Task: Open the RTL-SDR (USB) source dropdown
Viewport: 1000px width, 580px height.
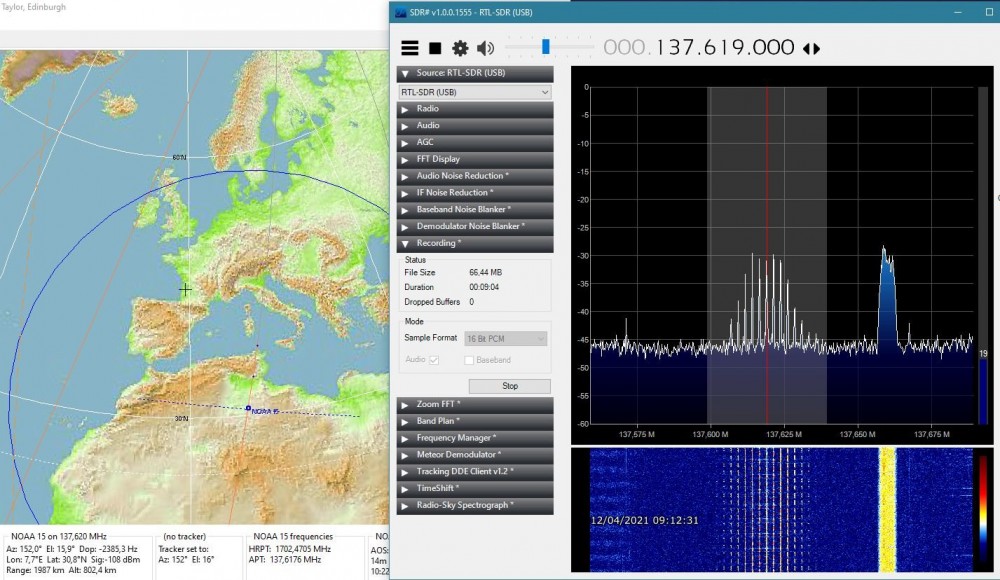Action: coord(474,92)
